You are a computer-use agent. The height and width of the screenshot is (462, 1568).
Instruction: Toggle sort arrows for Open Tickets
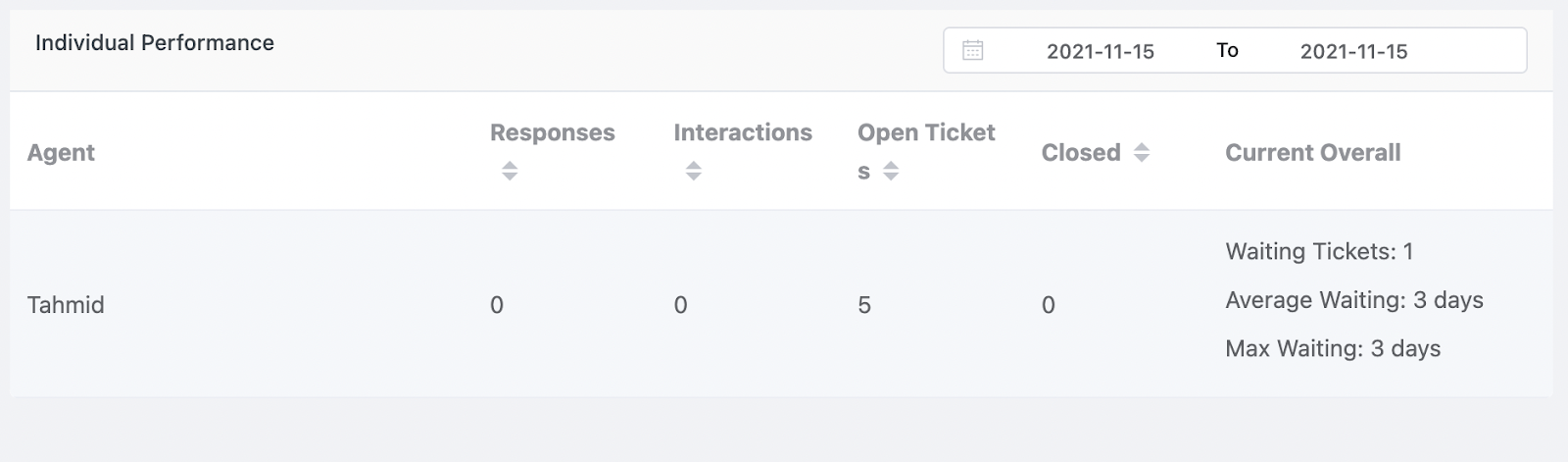[x=890, y=171]
